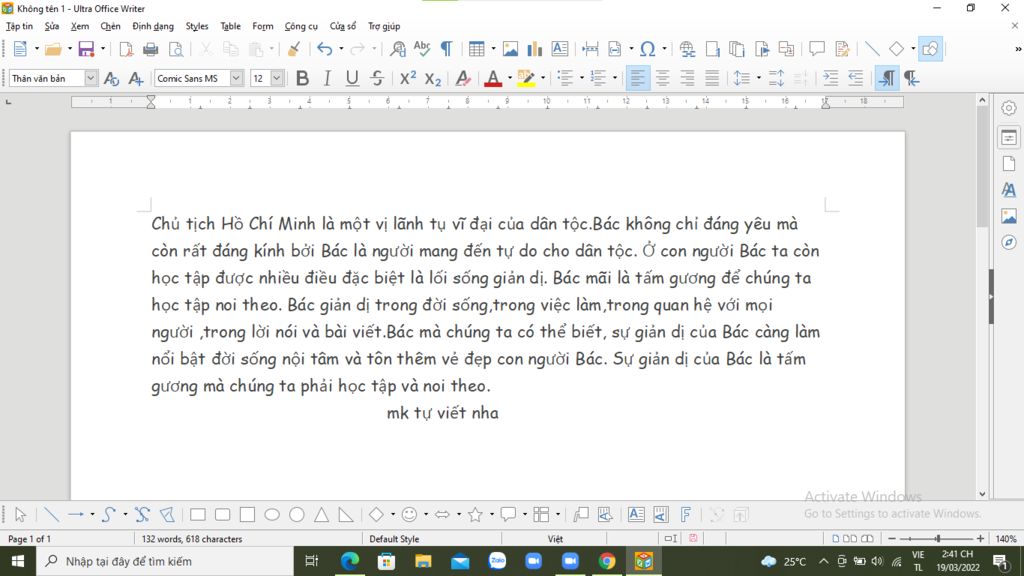Image resolution: width=1024 pixels, height=576 pixels.
Task: Toggle formatting marks pilcrow
Action: [447, 49]
